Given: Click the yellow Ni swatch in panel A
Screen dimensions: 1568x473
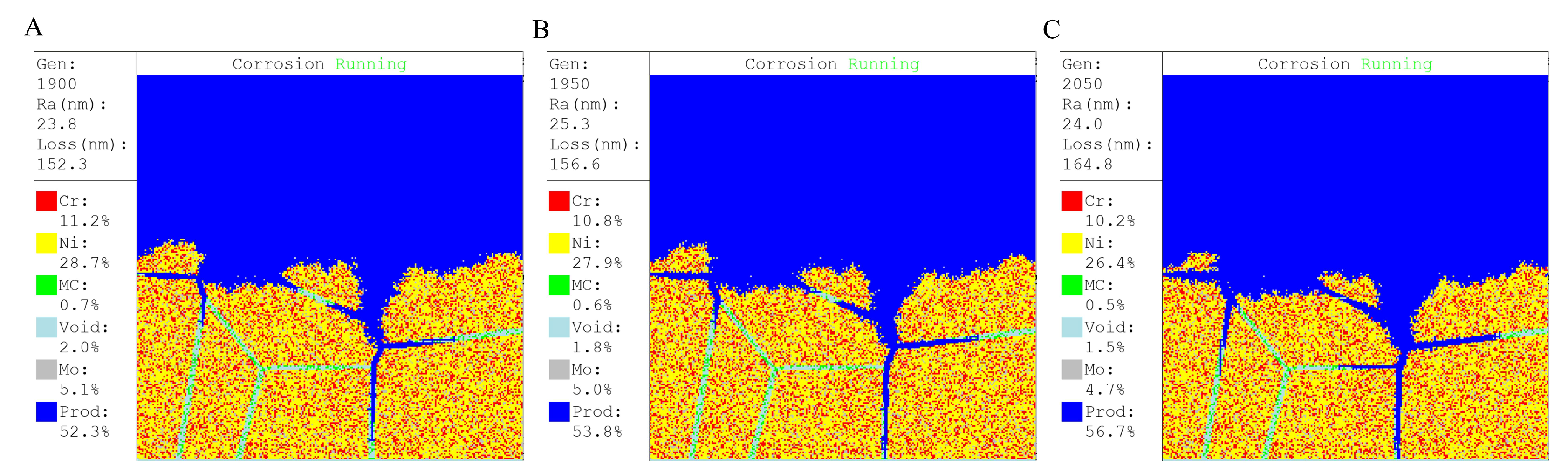Looking at the screenshot, I should [x=46, y=243].
